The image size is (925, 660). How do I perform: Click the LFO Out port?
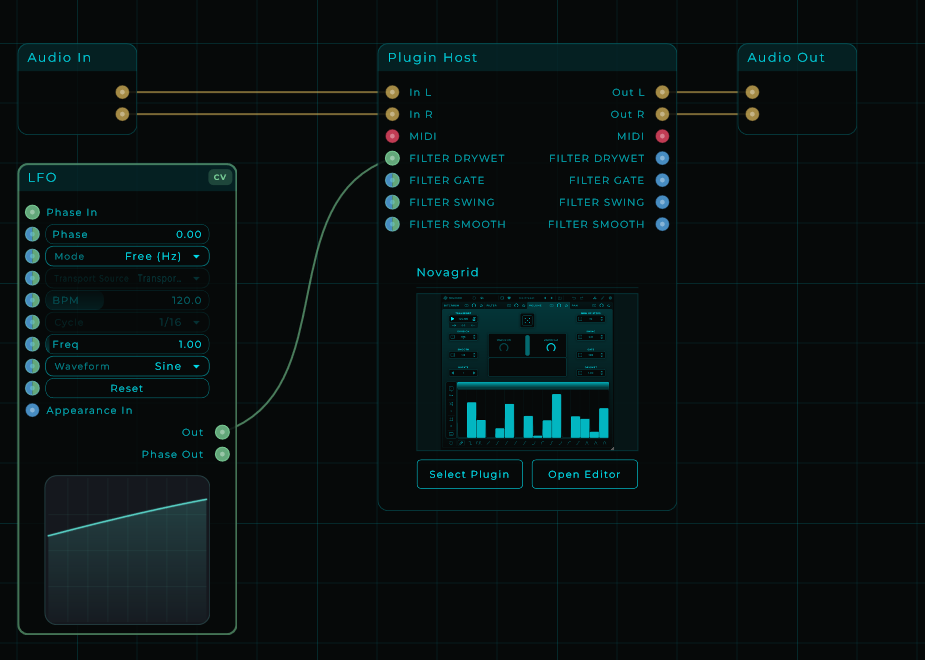point(222,432)
